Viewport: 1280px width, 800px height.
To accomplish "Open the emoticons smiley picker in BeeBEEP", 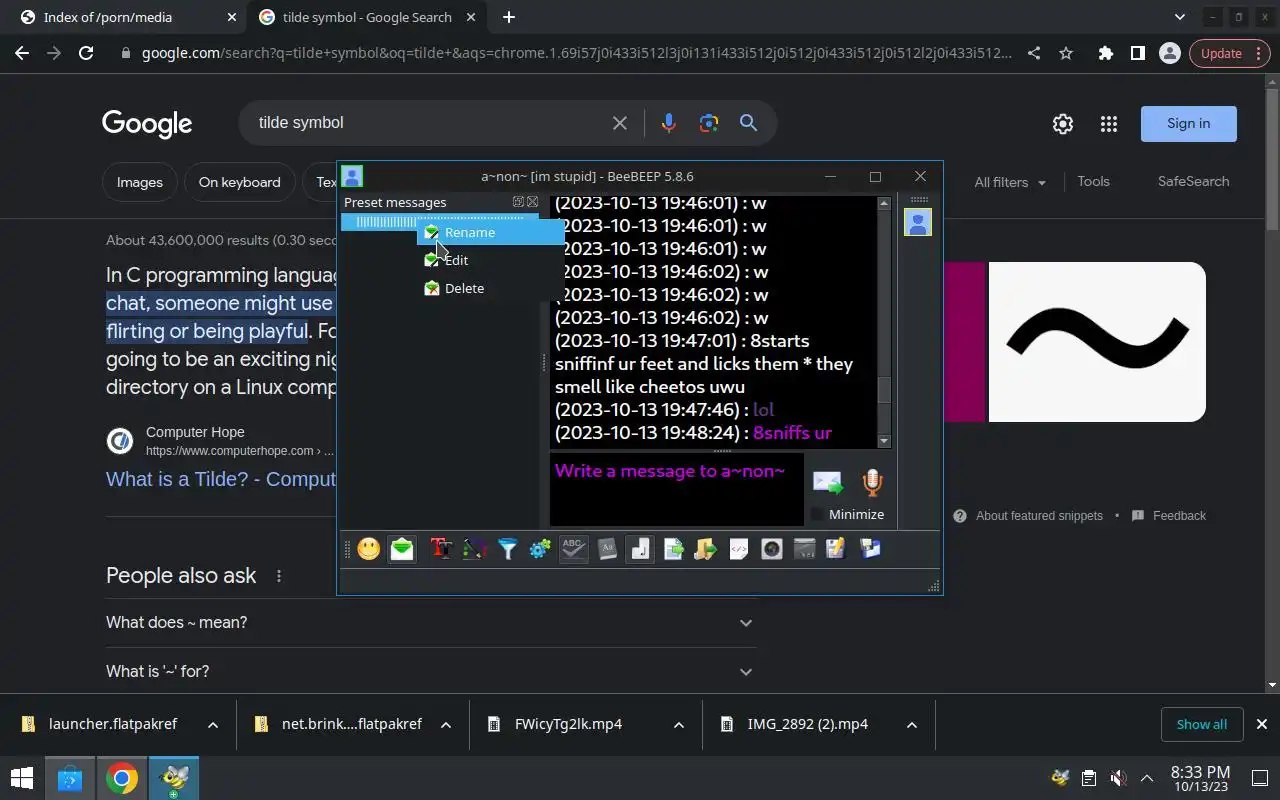I will click(x=369, y=549).
